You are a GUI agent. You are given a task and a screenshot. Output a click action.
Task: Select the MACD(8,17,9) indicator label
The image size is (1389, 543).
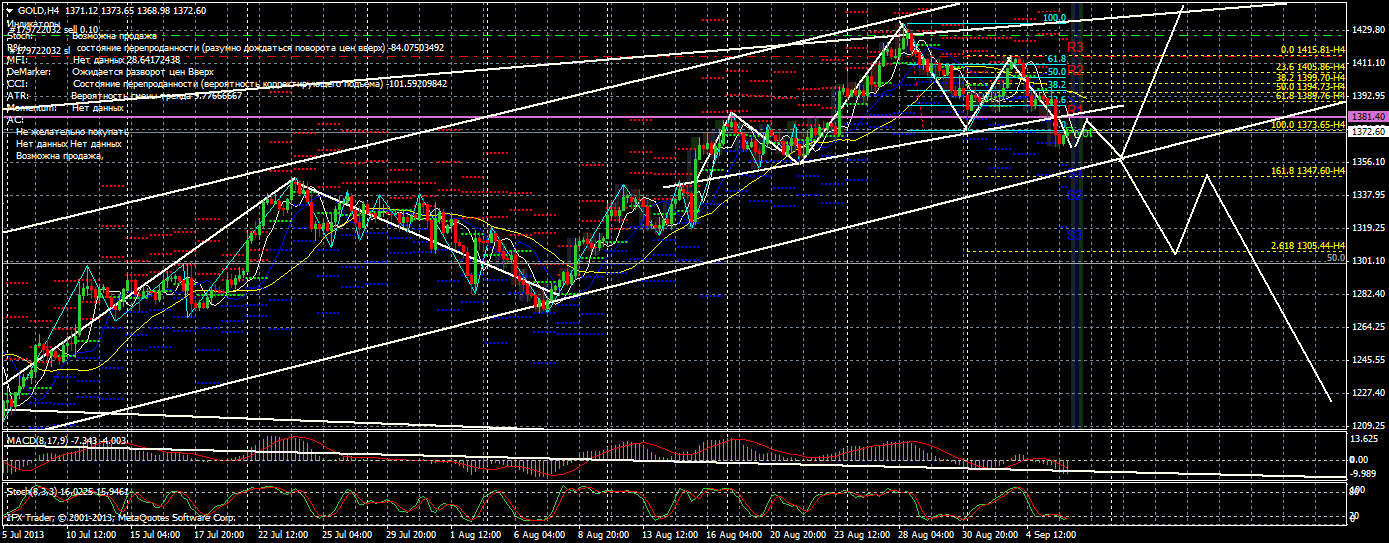(x=37, y=440)
